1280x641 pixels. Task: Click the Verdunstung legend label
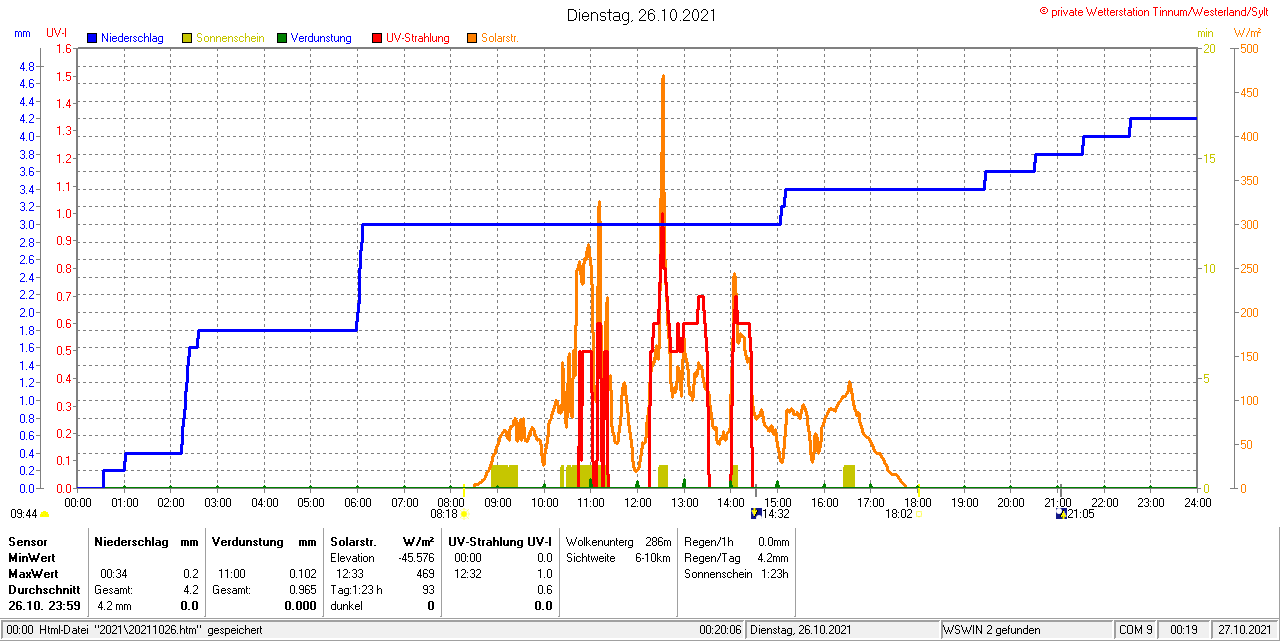click(321, 38)
